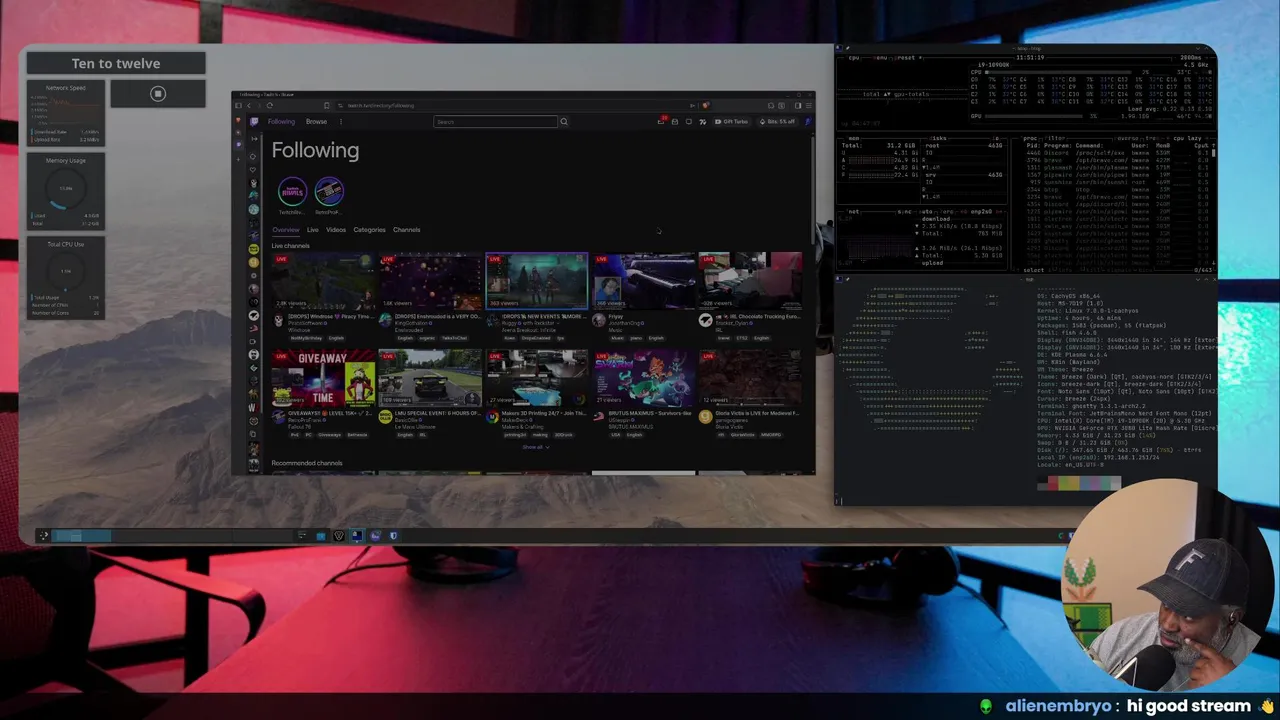Open the Arena Breakout NEW EVENTS stream thumbnail
This screenshot has height=720, width=1280.
[537, 281]
